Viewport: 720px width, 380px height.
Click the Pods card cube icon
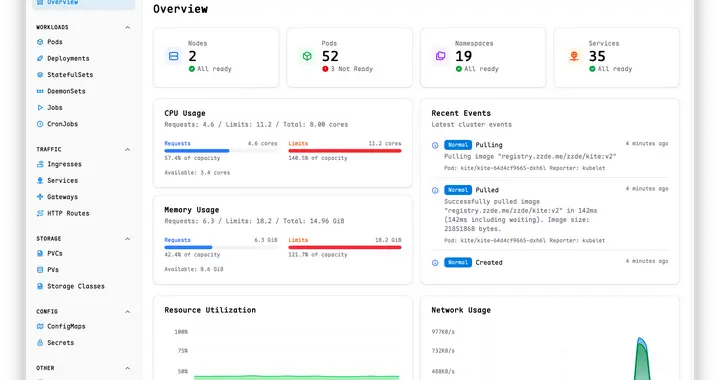click(x=307, y=56)
